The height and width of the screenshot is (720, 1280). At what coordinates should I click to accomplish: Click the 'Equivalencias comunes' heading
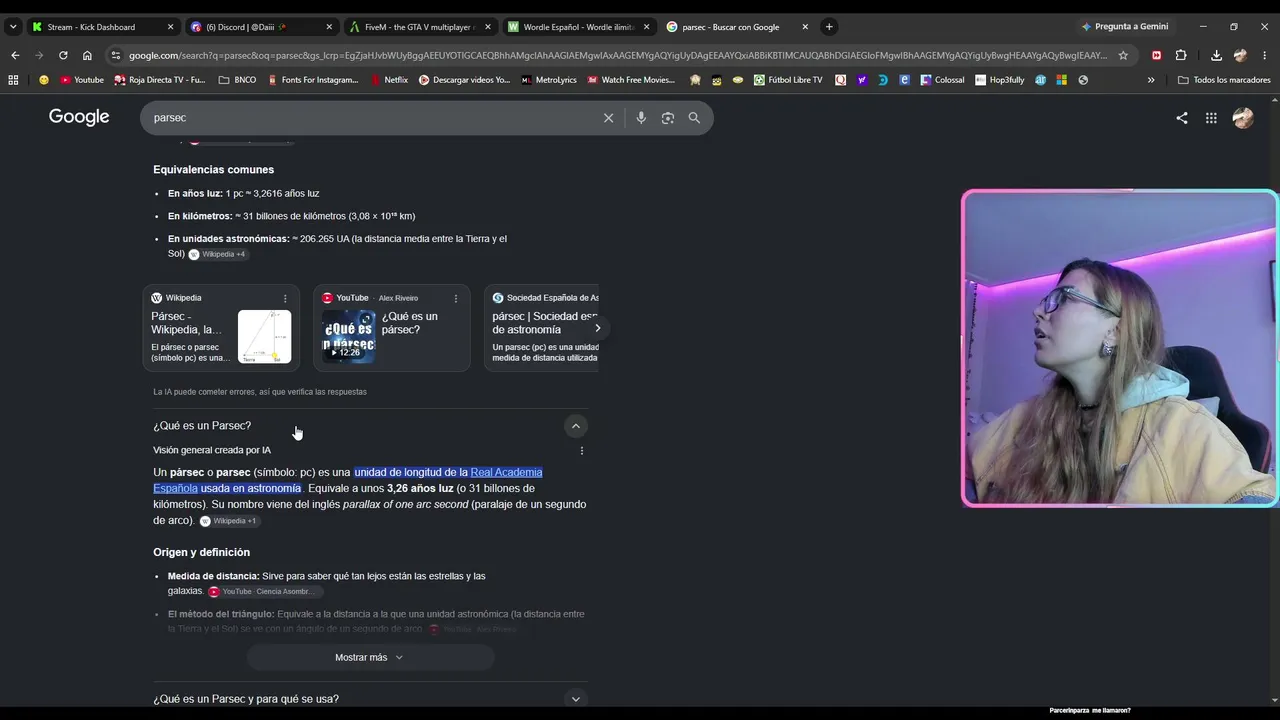click(x=213, y=170)
